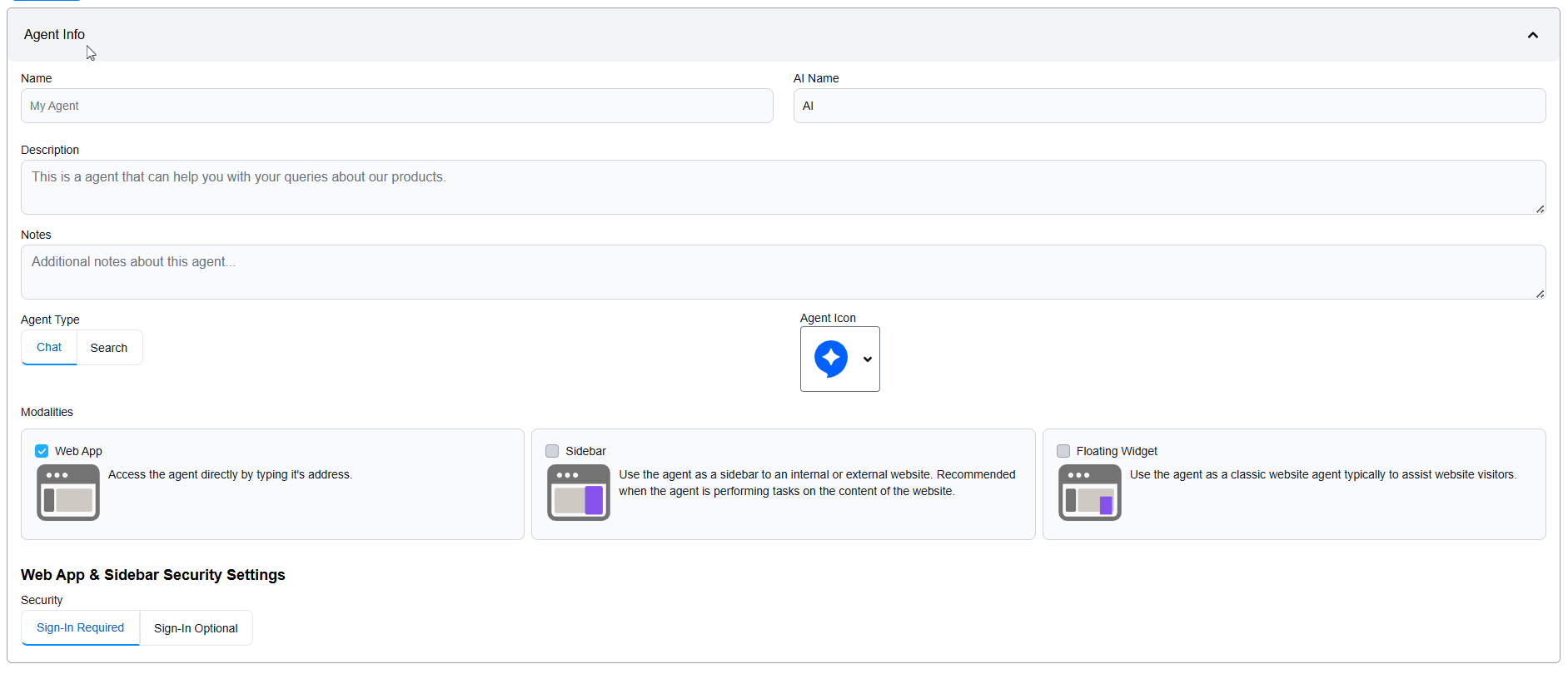The width and height of the screenshot is (1568, 674).
Task: Click the Agent Info header title
Action: point(54,35)
